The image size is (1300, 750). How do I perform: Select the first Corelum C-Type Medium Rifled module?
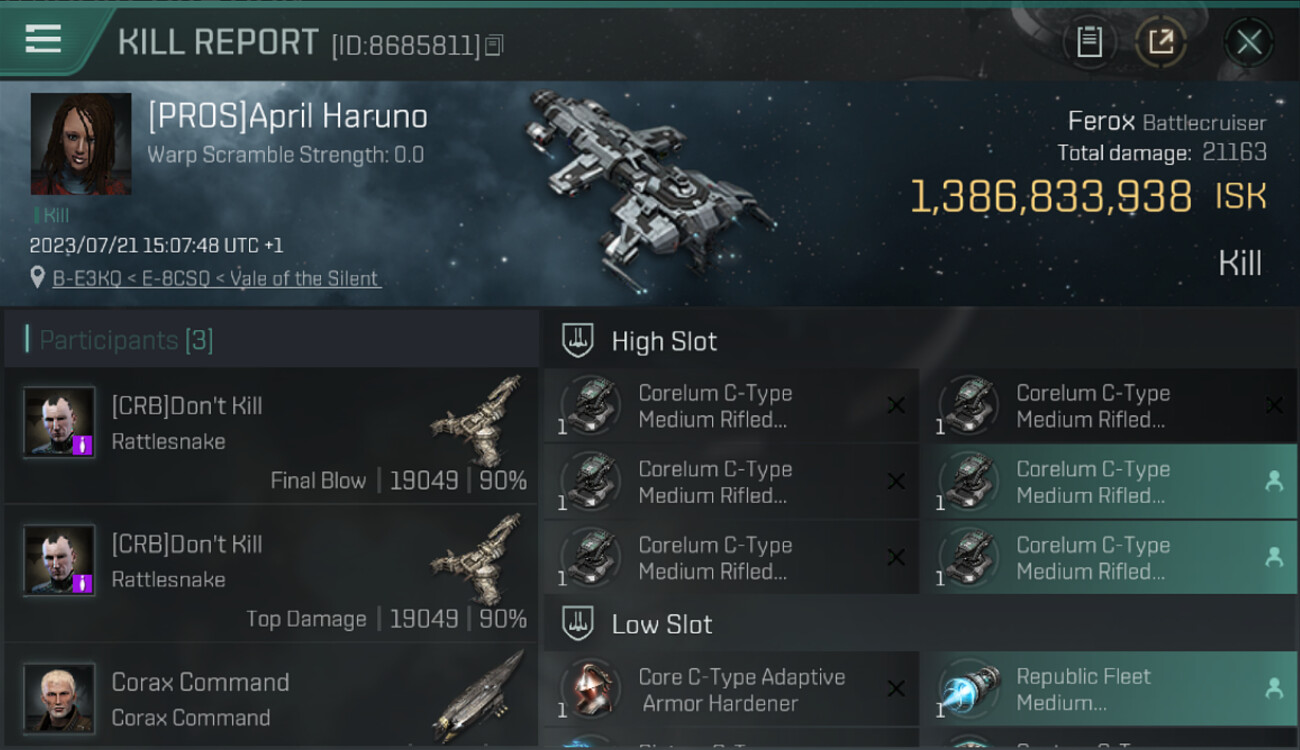pos(732,406)
